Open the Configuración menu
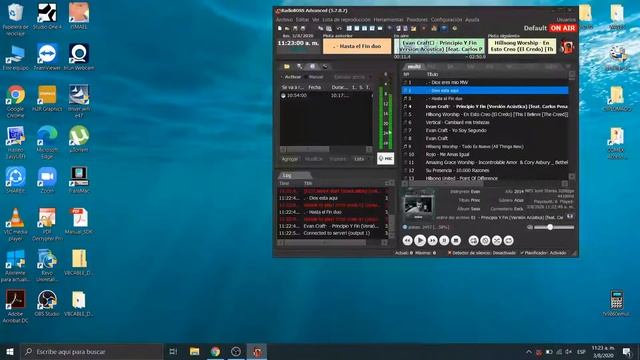 tap(447, 20)
